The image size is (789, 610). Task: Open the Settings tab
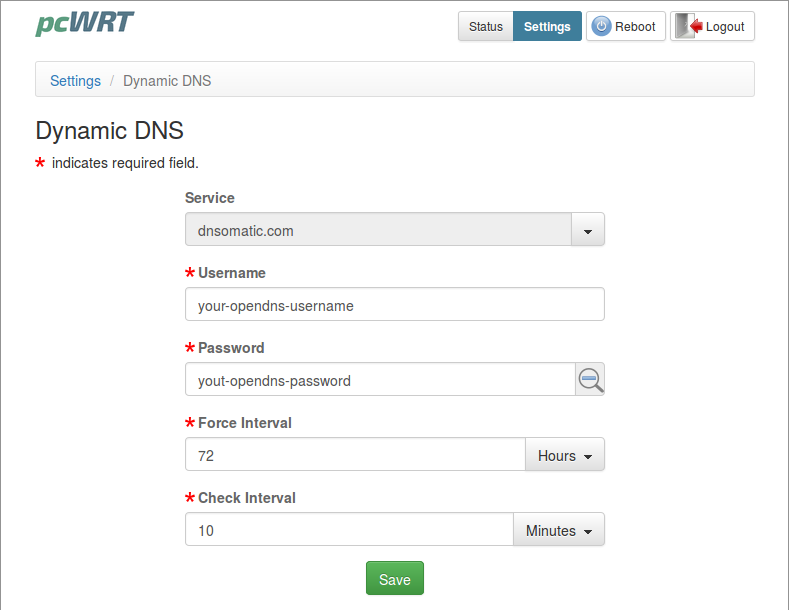(x=547, y=26)
